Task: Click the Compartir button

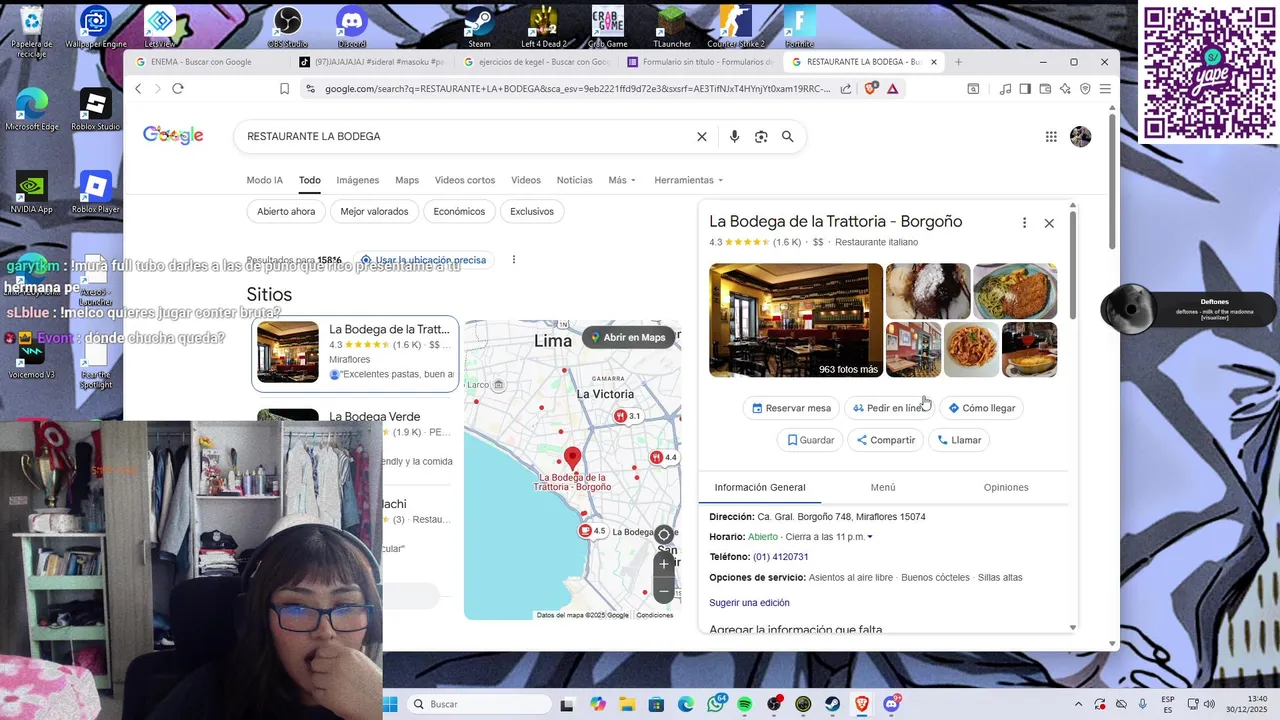Action: tap(885, 440)
